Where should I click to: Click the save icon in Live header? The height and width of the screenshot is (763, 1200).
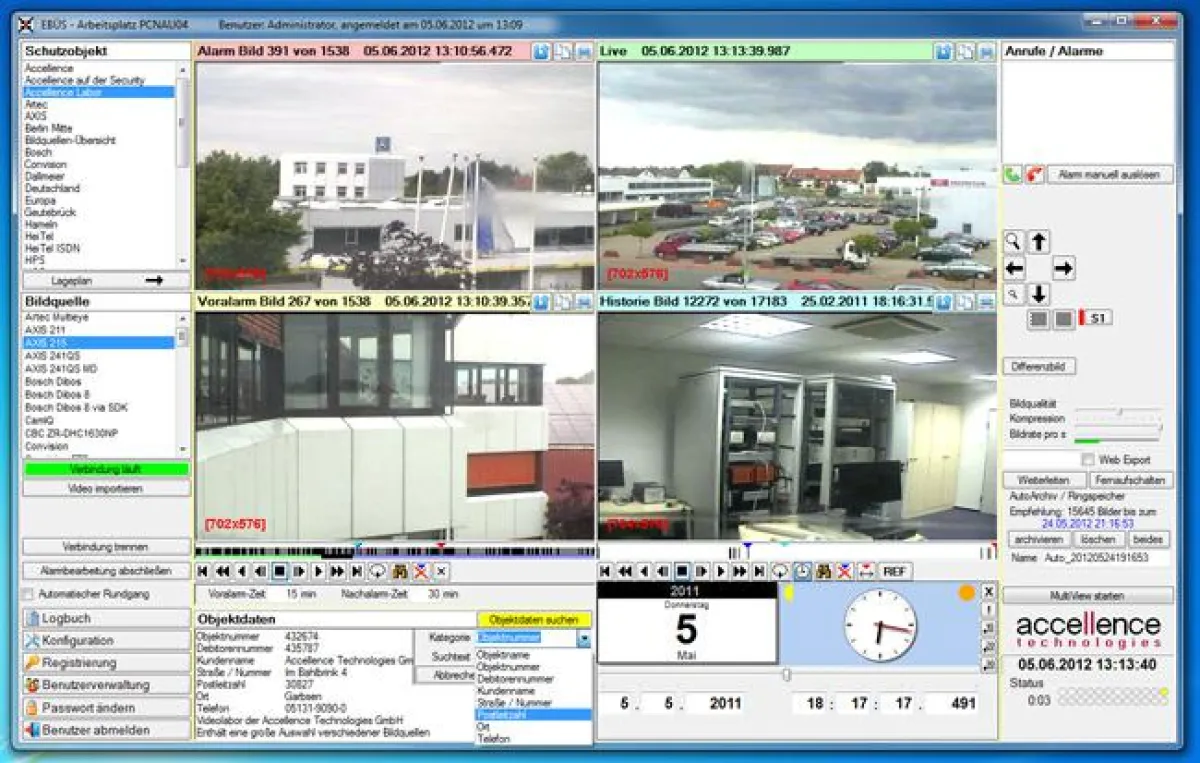tap(986, 51)
